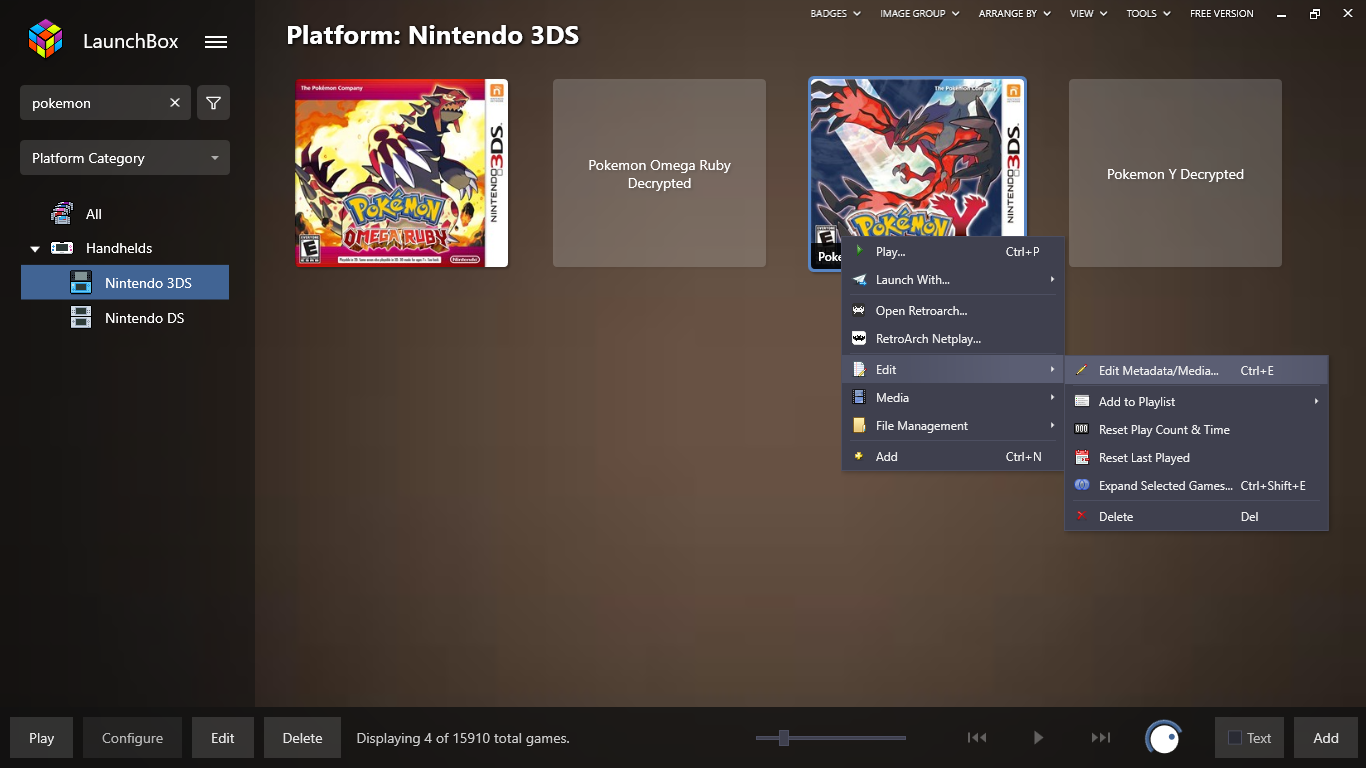Expand the Launch With submenu
1366x768 pixels.
point(953,280)
